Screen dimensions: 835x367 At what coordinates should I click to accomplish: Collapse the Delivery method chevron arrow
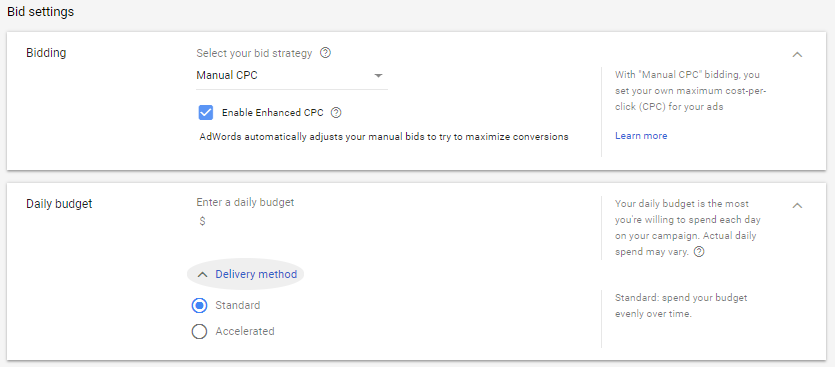(x=202, y=275)
